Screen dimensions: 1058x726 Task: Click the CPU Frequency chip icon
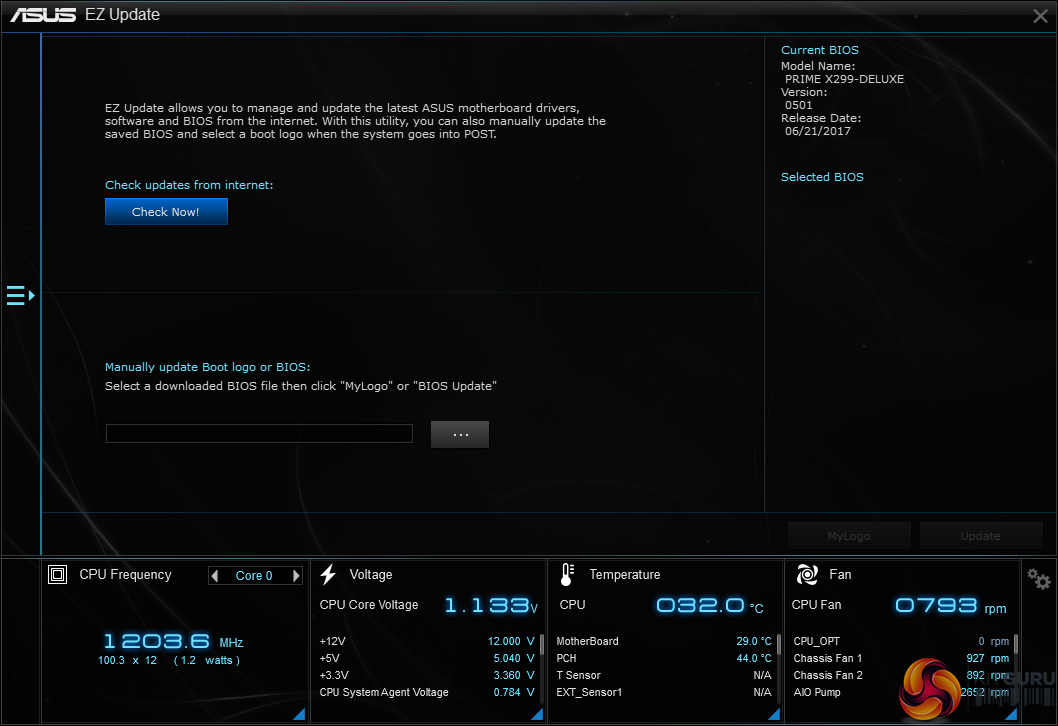coord(57,574)
